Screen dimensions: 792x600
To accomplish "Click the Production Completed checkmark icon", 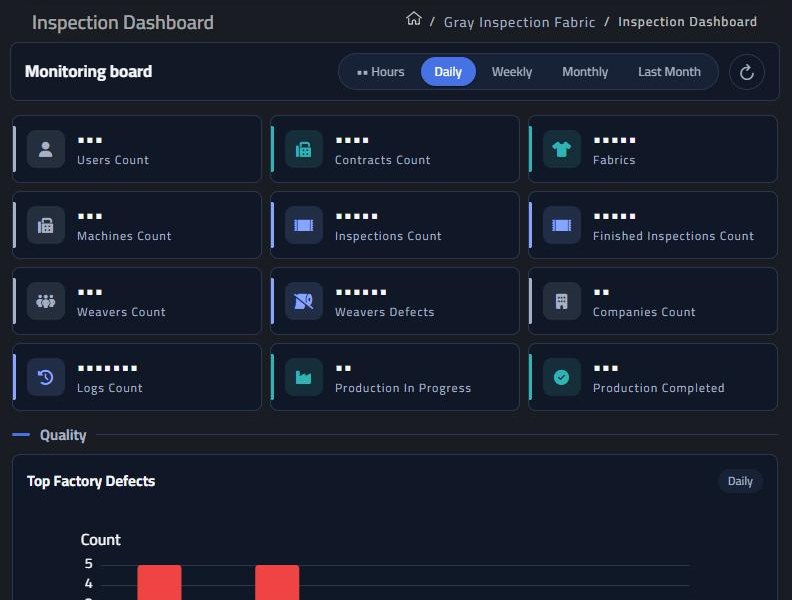I will coord(562,377).
